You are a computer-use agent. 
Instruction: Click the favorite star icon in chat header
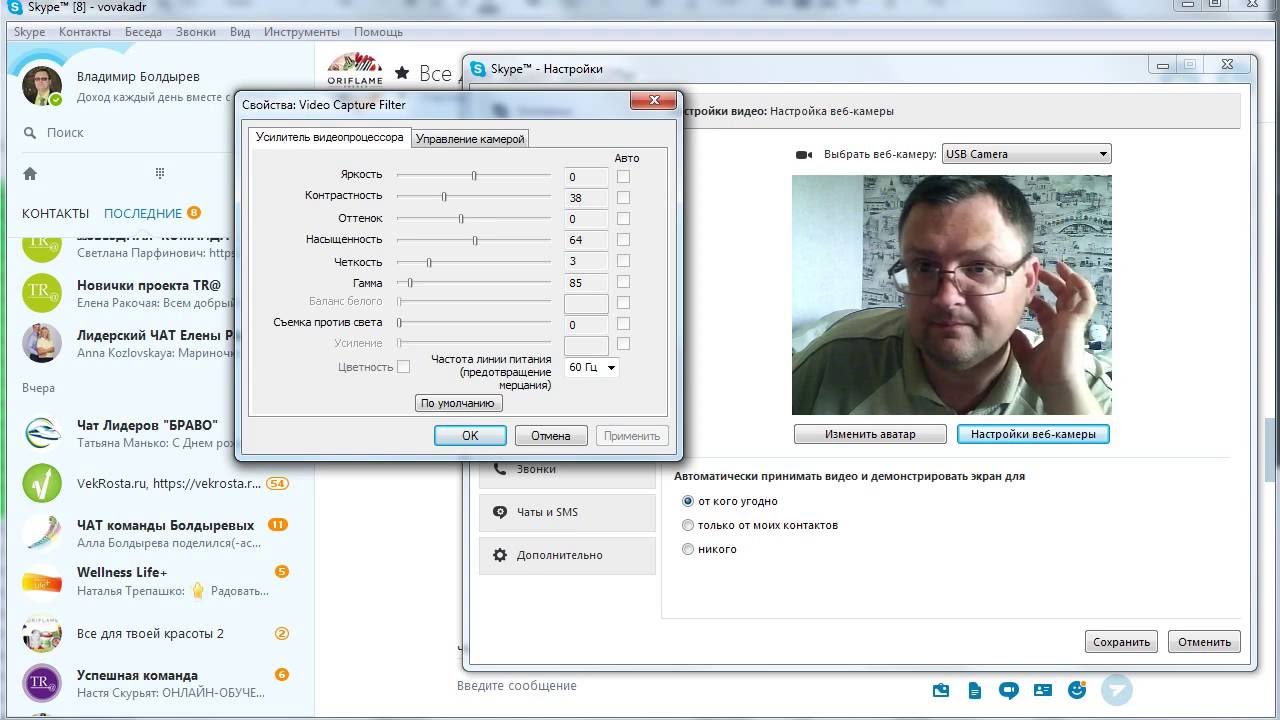coord(402,73)
